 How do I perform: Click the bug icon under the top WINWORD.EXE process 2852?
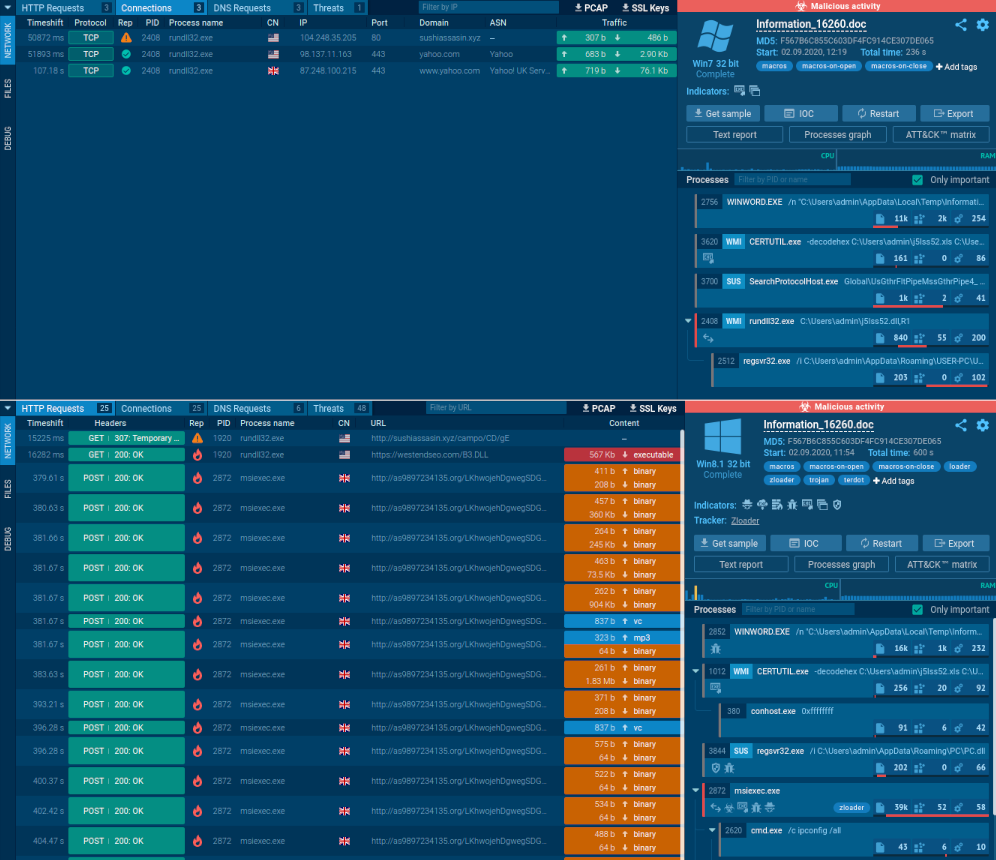tap(716, 648)
